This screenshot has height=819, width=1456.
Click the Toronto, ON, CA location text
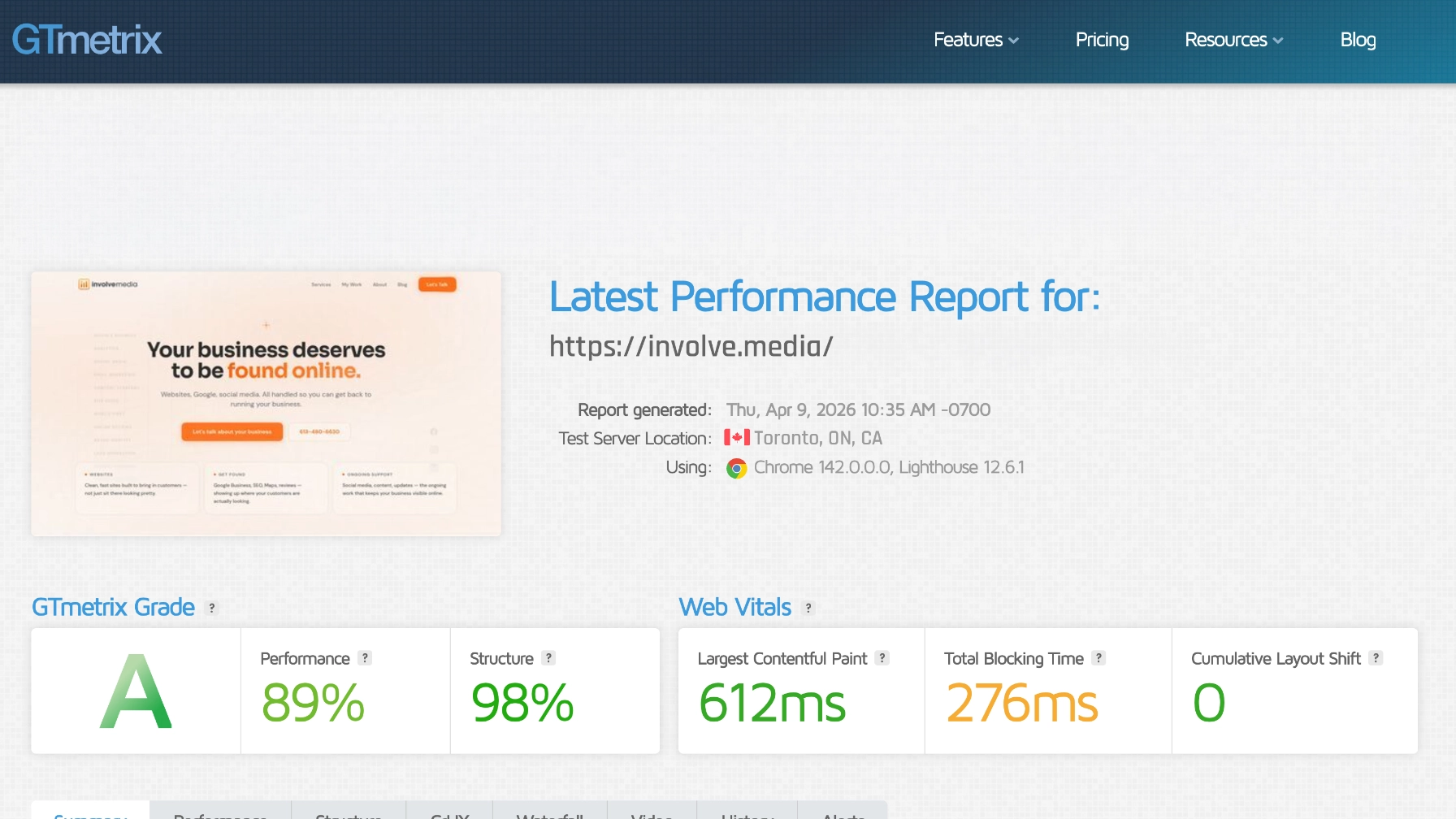[x=818, y=438]
